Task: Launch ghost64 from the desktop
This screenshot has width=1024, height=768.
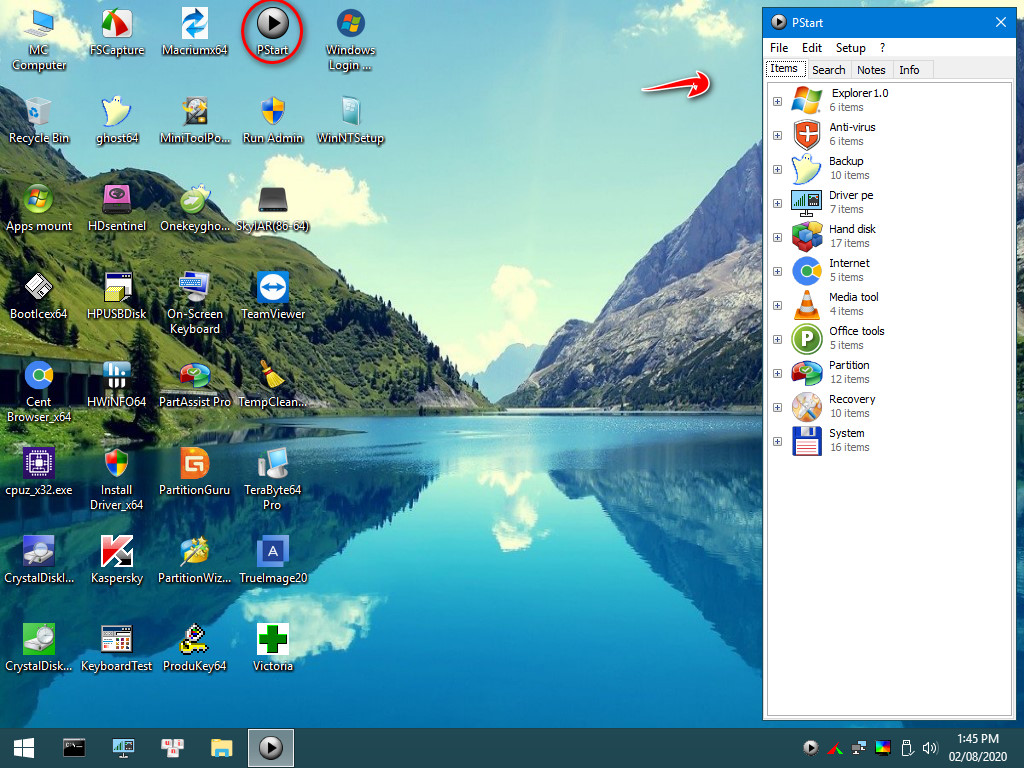Action: 117,120
